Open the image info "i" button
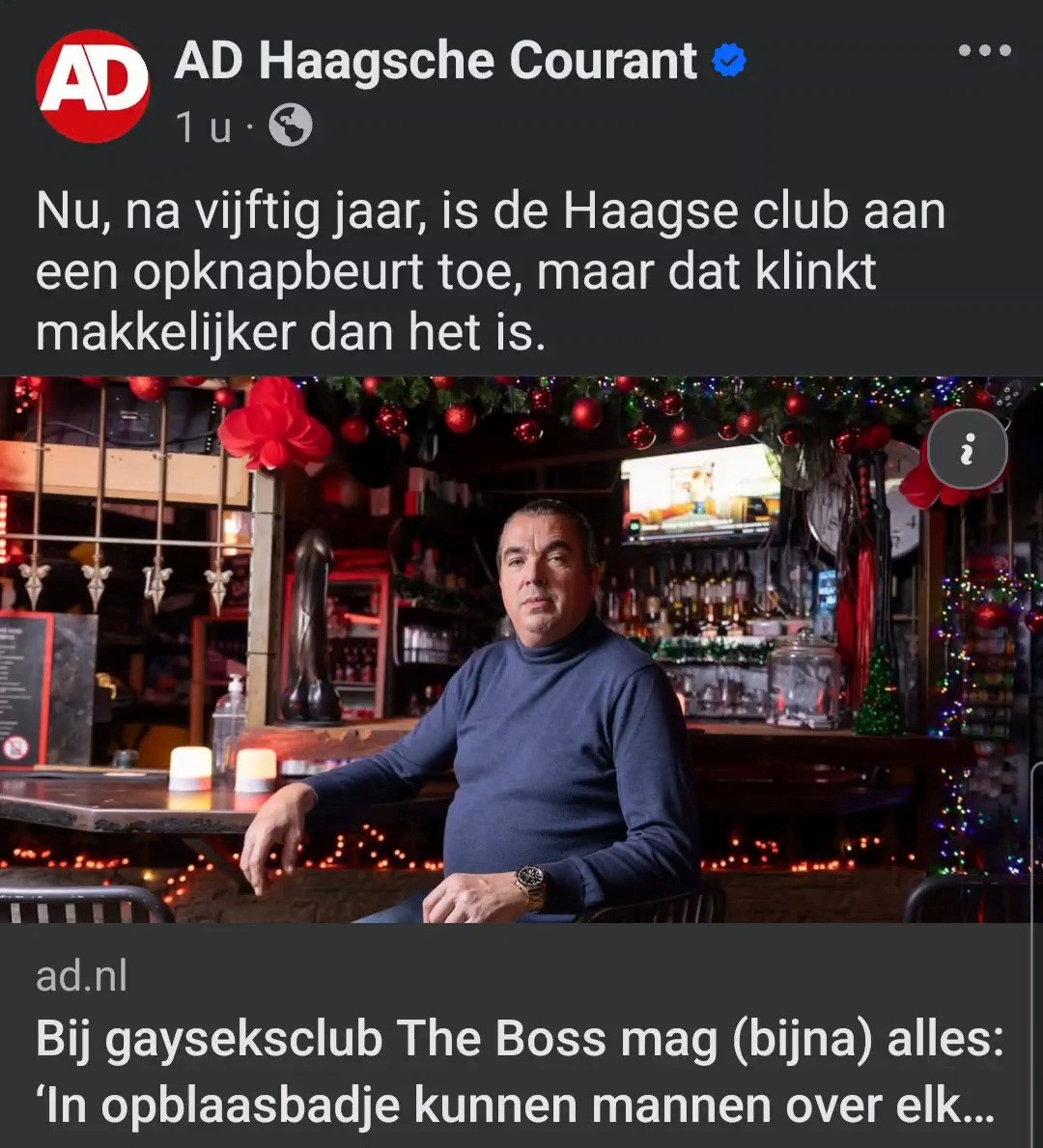Viewport: 1043px width, 1148px height. [x=967, y=448]
